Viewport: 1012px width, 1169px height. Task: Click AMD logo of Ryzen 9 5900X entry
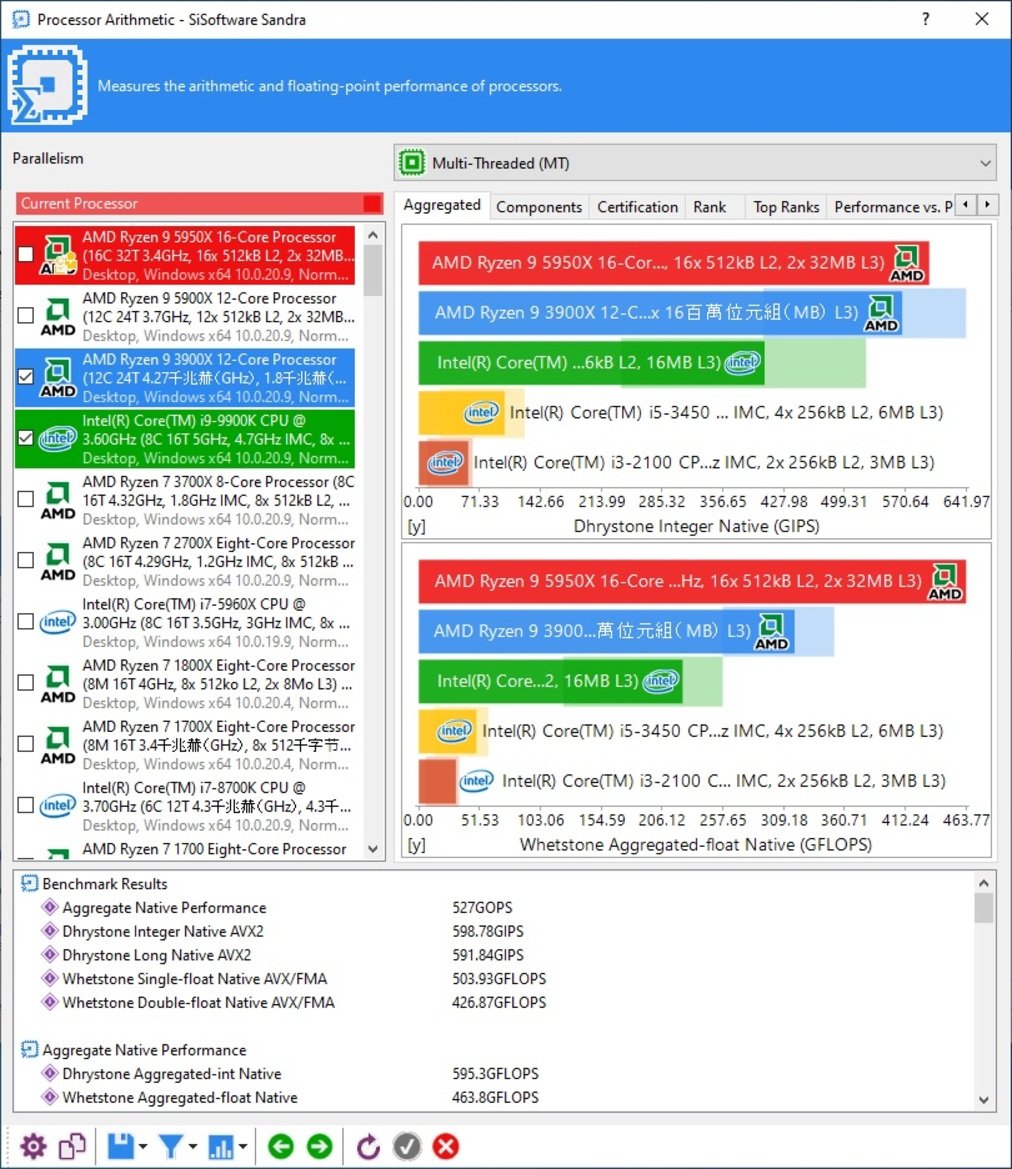pos(57,317)
